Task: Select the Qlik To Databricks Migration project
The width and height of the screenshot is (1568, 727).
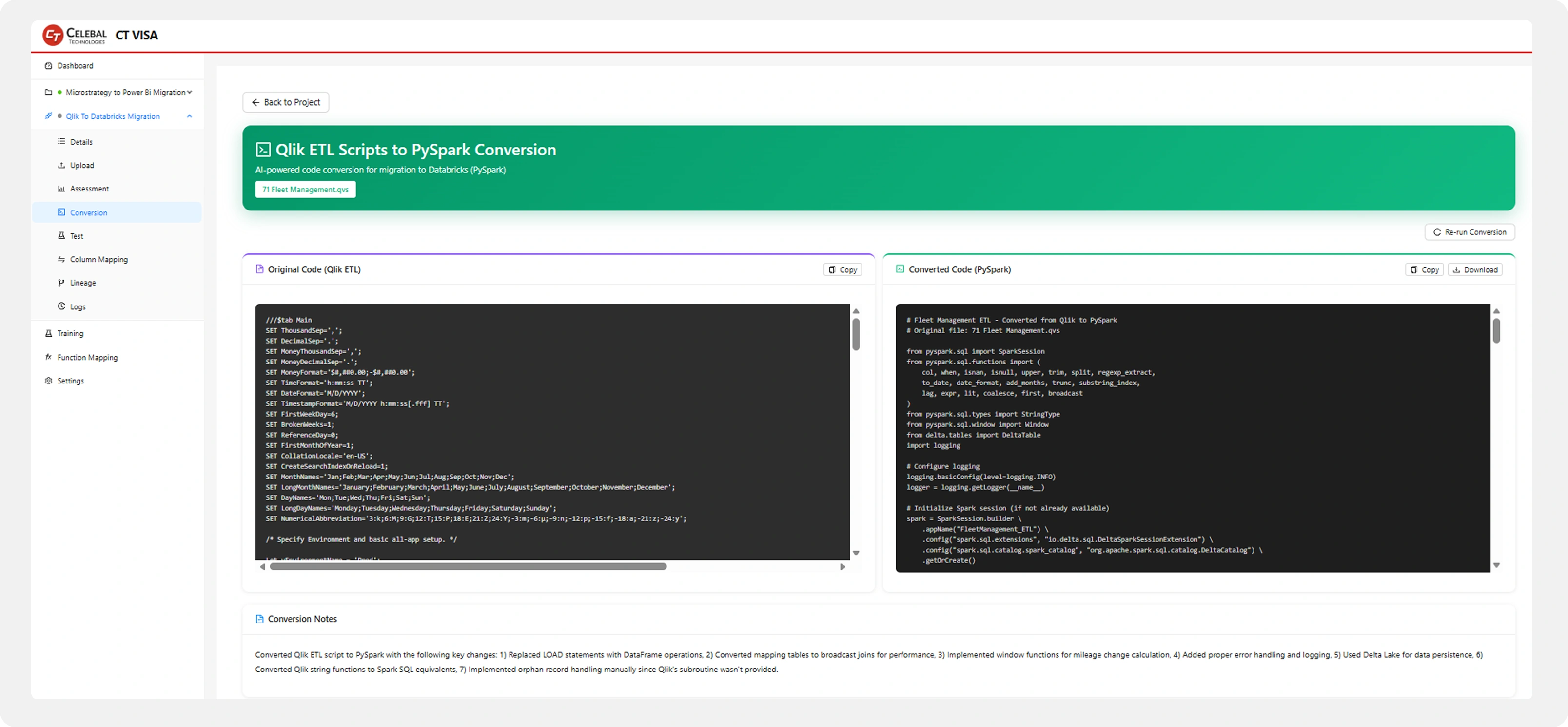Action: tap(113, 116)
